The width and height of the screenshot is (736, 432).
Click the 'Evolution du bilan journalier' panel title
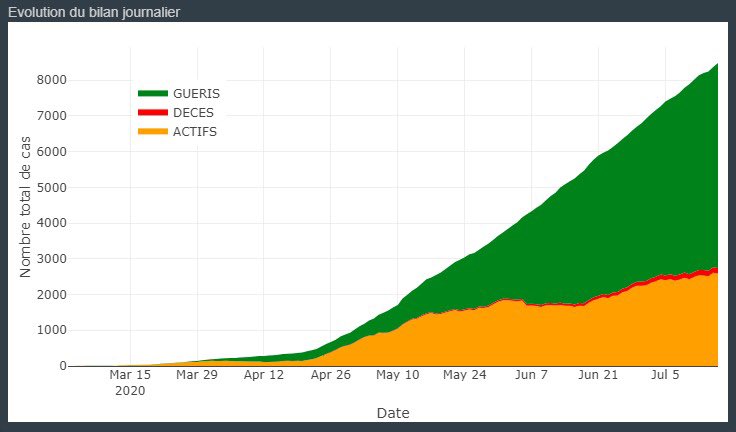(94, 12)
